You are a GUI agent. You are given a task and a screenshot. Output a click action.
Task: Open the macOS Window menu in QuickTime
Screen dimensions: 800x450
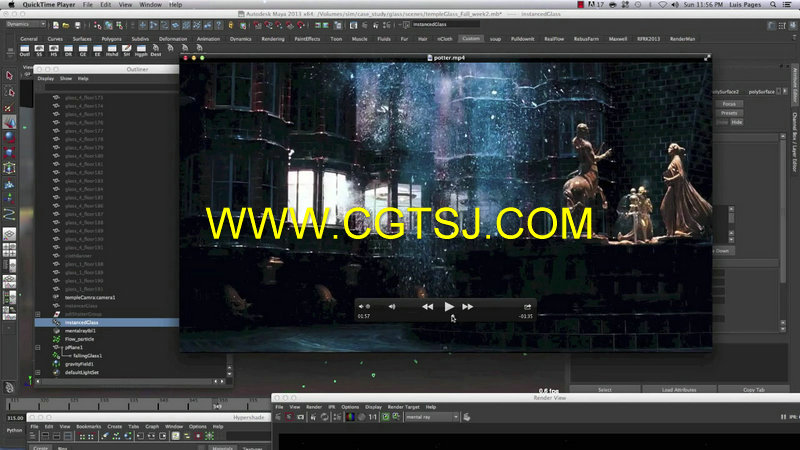(151, 5)
